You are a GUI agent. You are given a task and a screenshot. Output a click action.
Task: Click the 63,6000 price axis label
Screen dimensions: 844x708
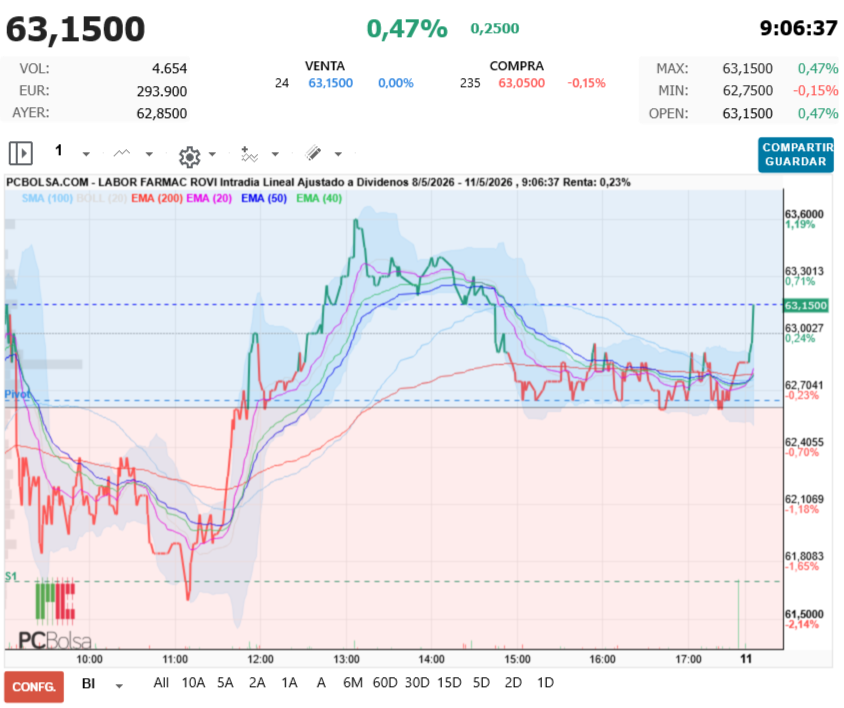tap(804, 214)
